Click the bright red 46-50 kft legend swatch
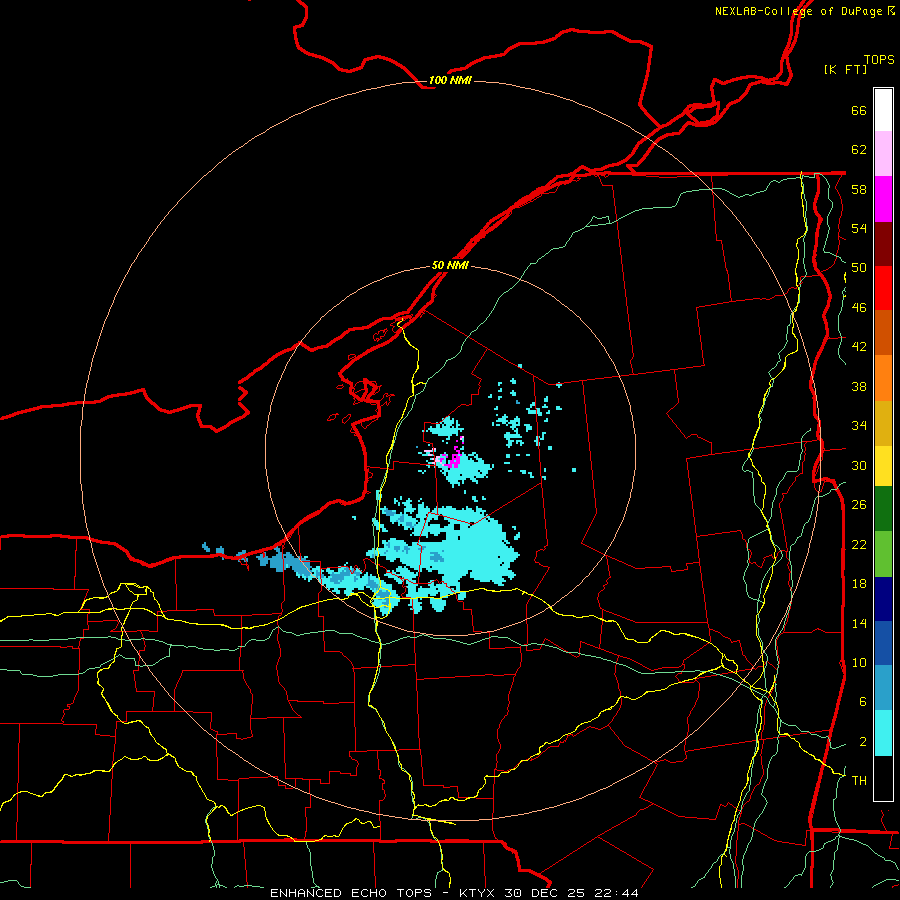 tap(883, 288)
